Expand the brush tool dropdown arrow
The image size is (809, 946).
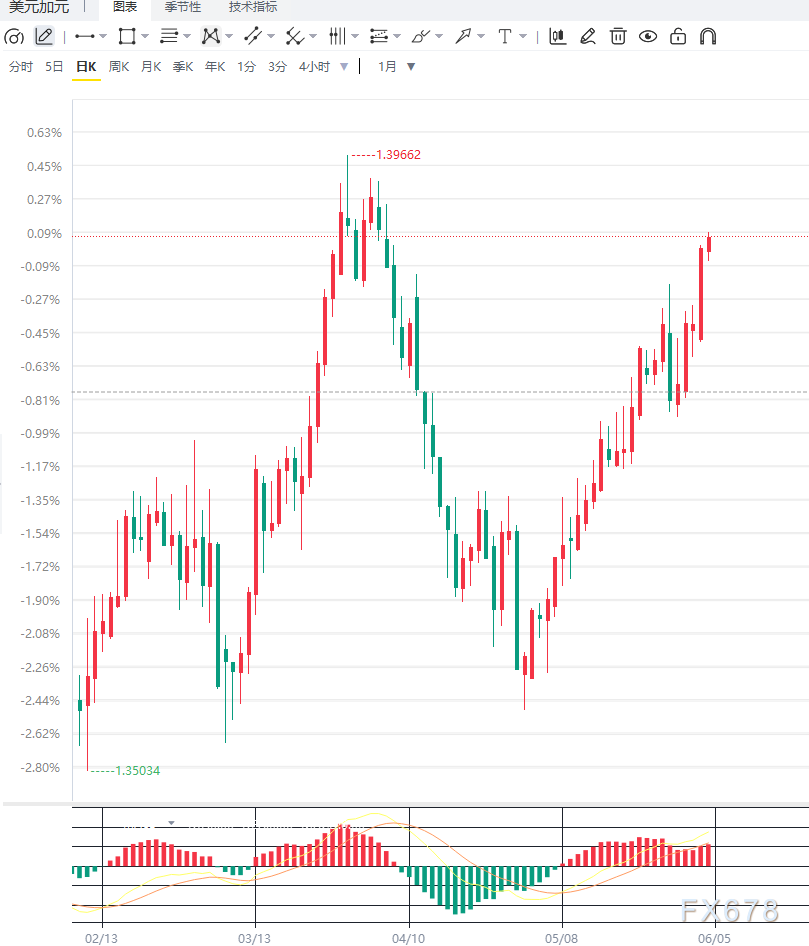coord(439,36)
